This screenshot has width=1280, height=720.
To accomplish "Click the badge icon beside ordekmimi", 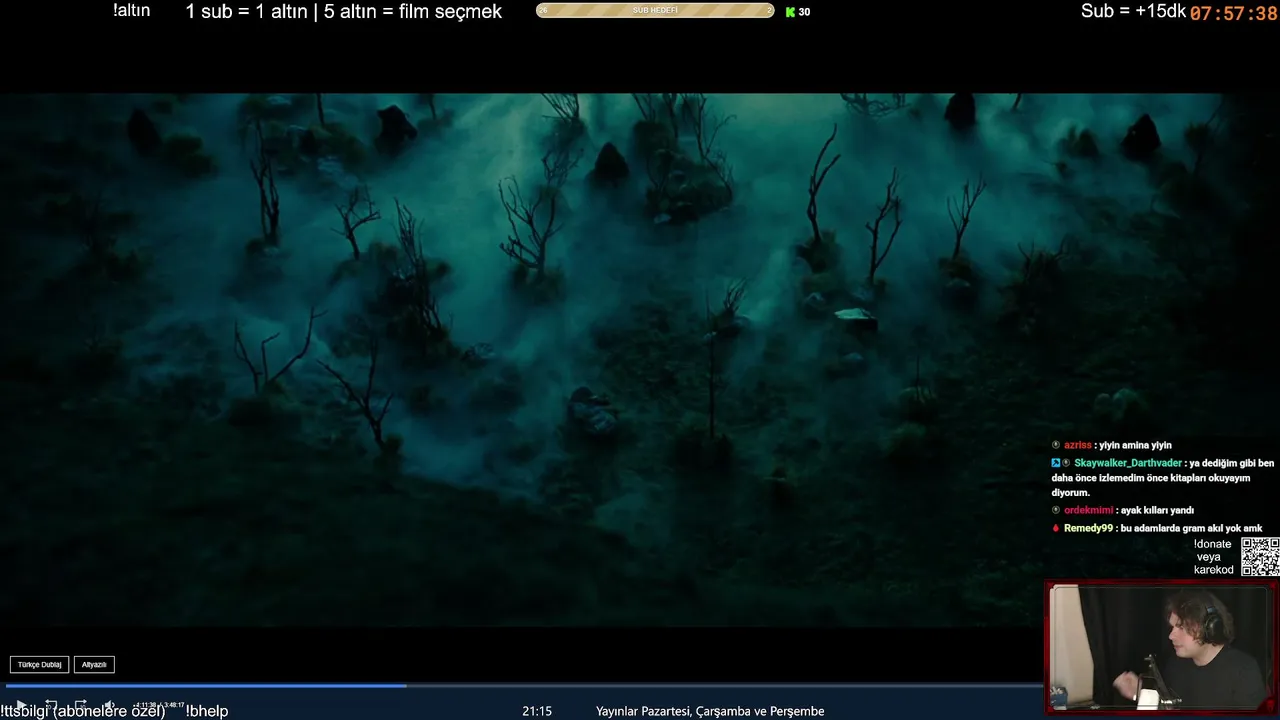I will tap(1056, 510).
